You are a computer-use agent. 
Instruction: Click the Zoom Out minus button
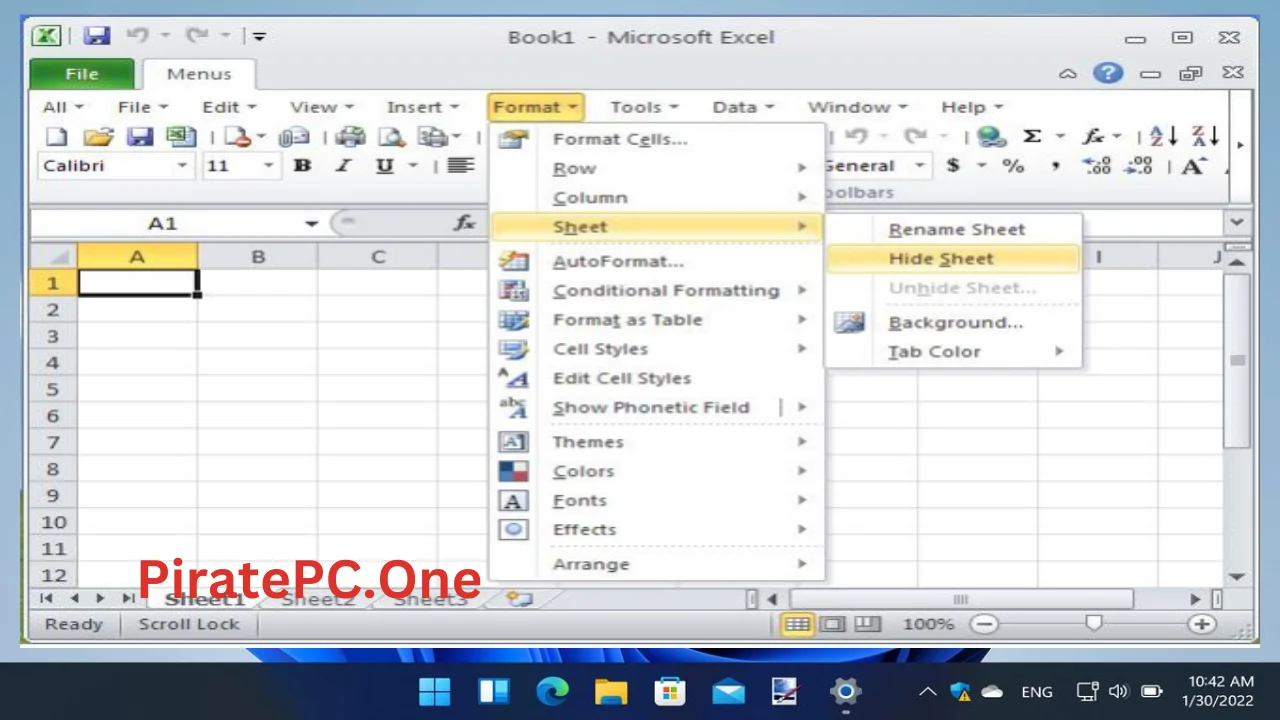[x=985, y=624]
